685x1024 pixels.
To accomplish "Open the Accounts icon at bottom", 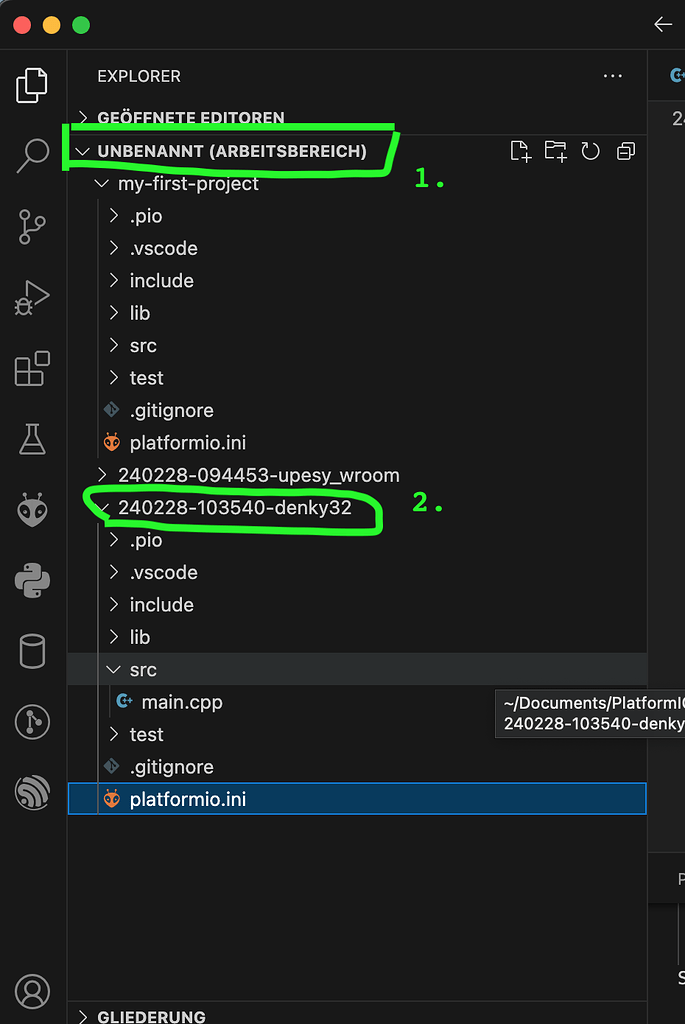I will [x=32, y=991].
